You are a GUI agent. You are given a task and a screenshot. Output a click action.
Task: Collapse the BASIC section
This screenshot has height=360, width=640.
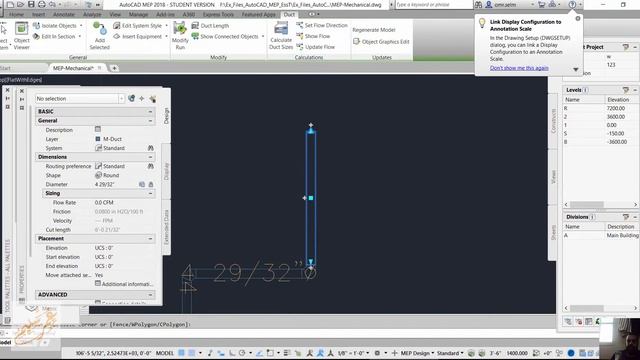coord(150,111)
